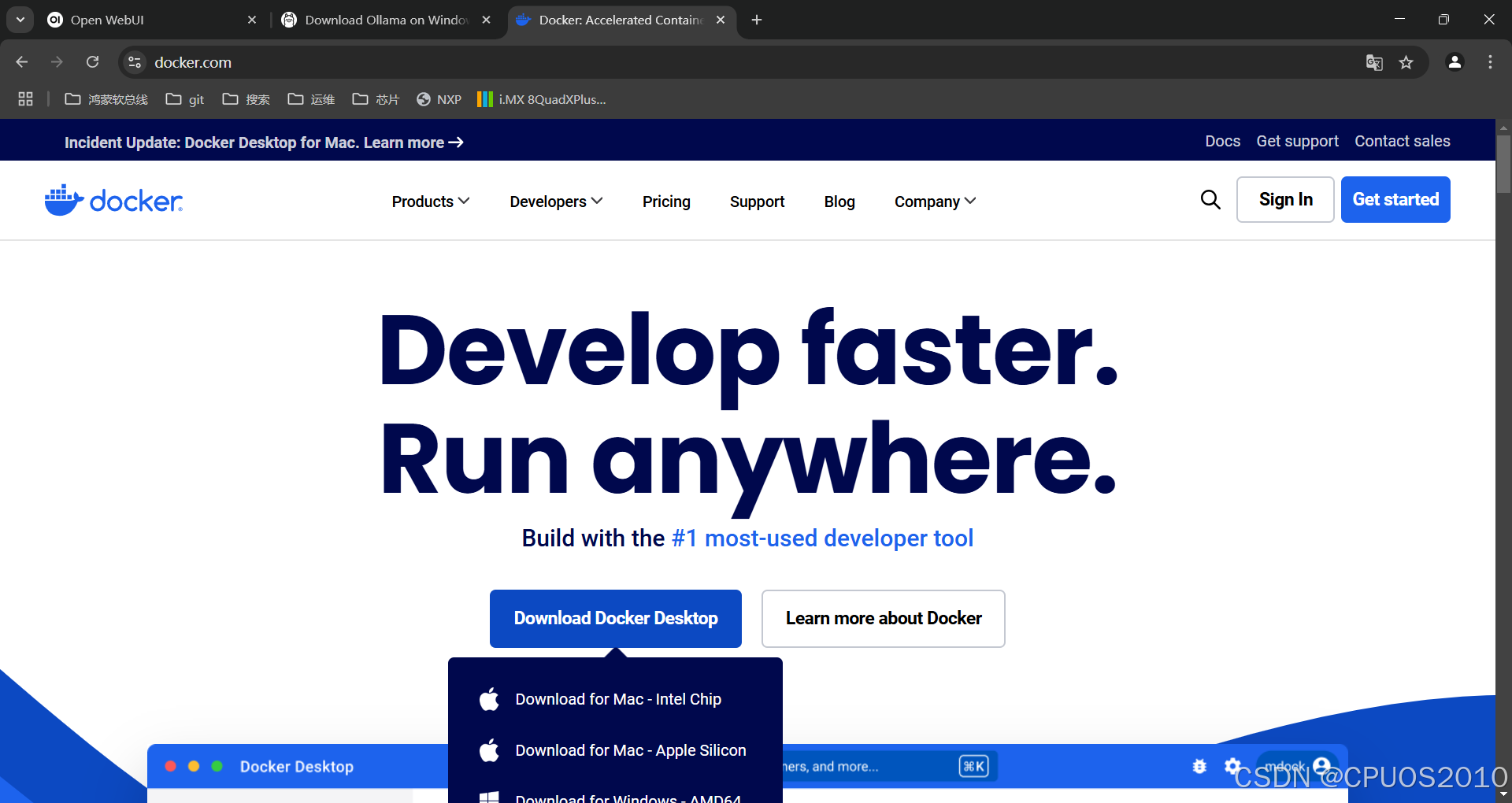Click the scrollbar up arrow

click(x=1503, y=127)
